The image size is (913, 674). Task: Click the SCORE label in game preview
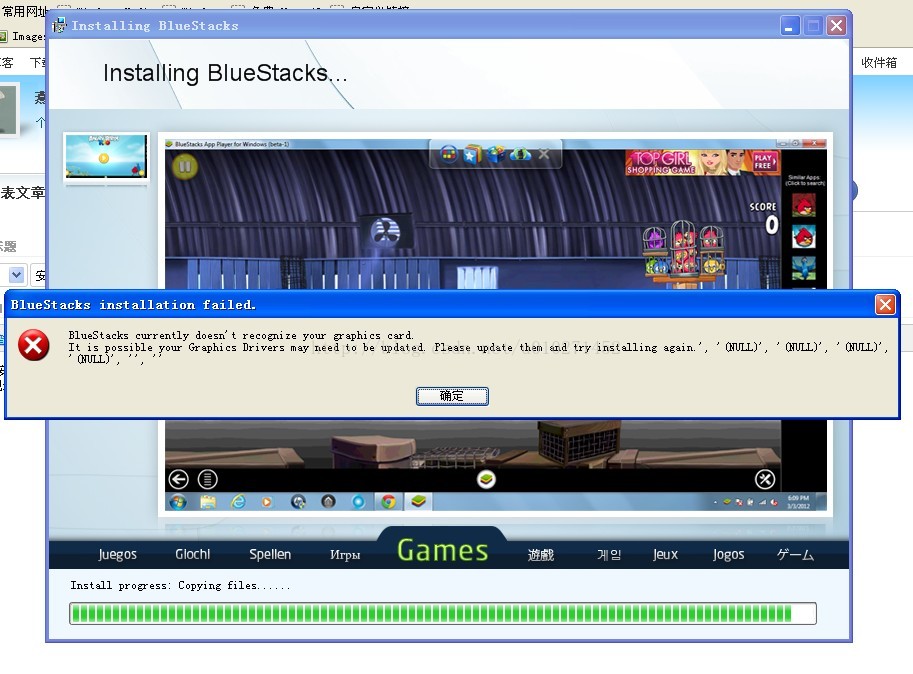click(x=763, y=207)
